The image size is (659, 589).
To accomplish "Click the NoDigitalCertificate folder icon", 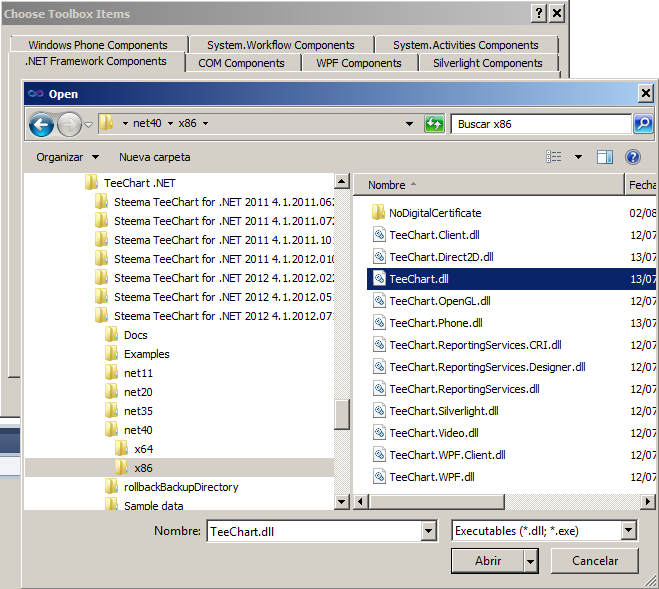I will pyautogui.click(x=378, y=212).
